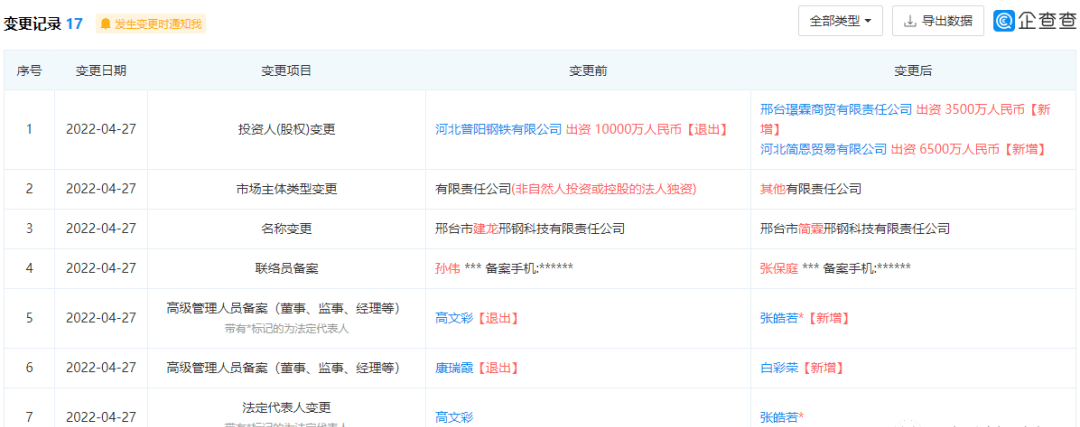1080x427 pixels.
Task: Click 变更后 column header
Action: coord(912,71)
